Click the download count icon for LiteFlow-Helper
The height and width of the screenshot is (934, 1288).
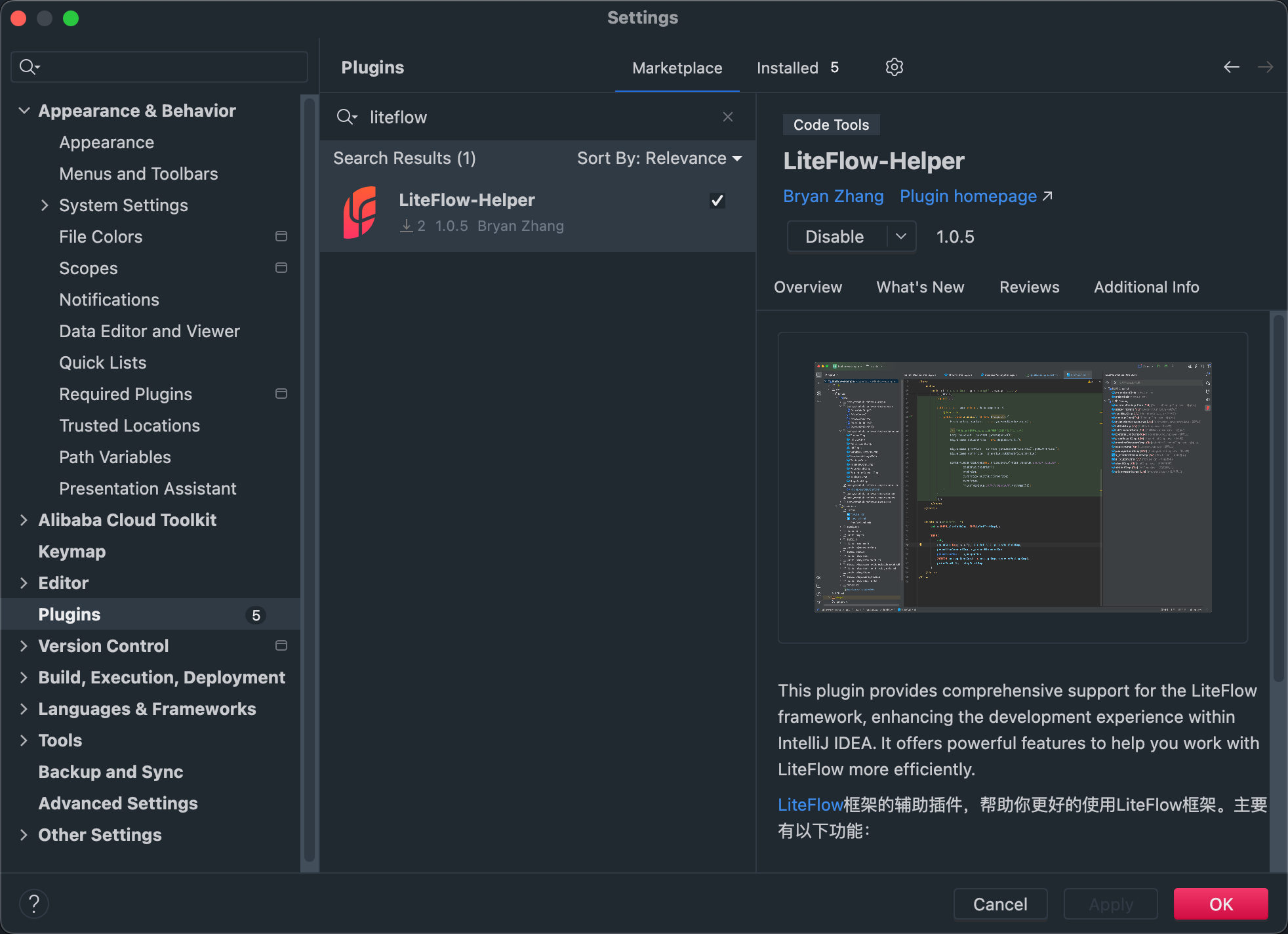coord(407,226)
